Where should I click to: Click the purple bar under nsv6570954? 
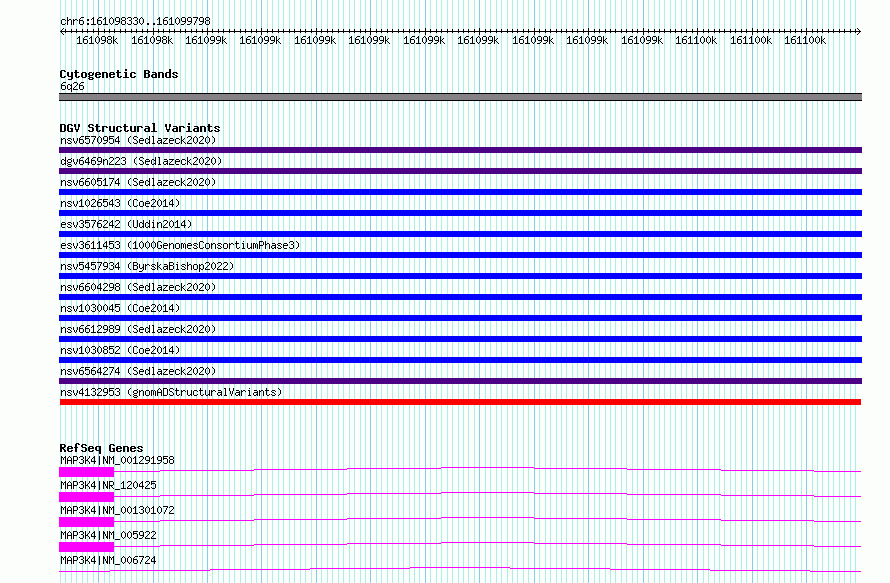click(460, 150)
